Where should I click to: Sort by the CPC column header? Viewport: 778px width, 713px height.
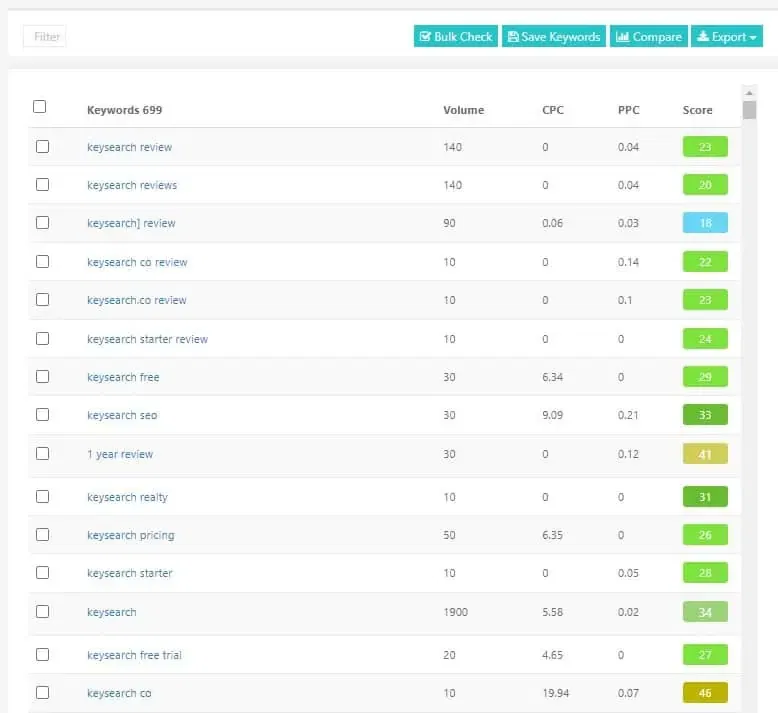[552, 110]
